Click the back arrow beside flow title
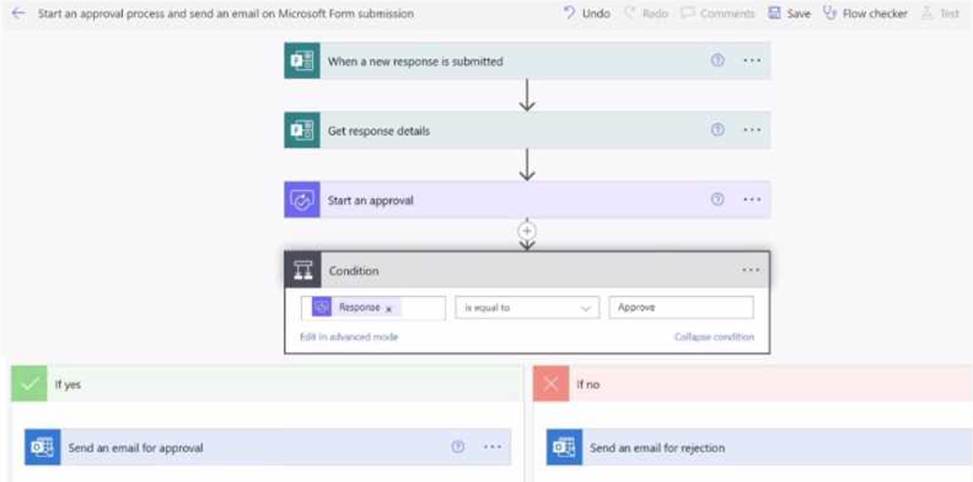973x482 pixels. tap(19, 13)
